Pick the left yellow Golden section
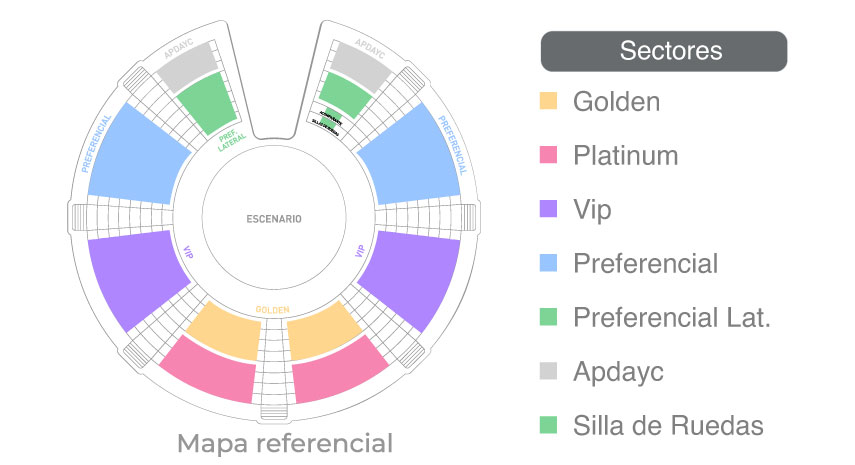The height and width of the screenshot is (465, 855). pos(225,331)
